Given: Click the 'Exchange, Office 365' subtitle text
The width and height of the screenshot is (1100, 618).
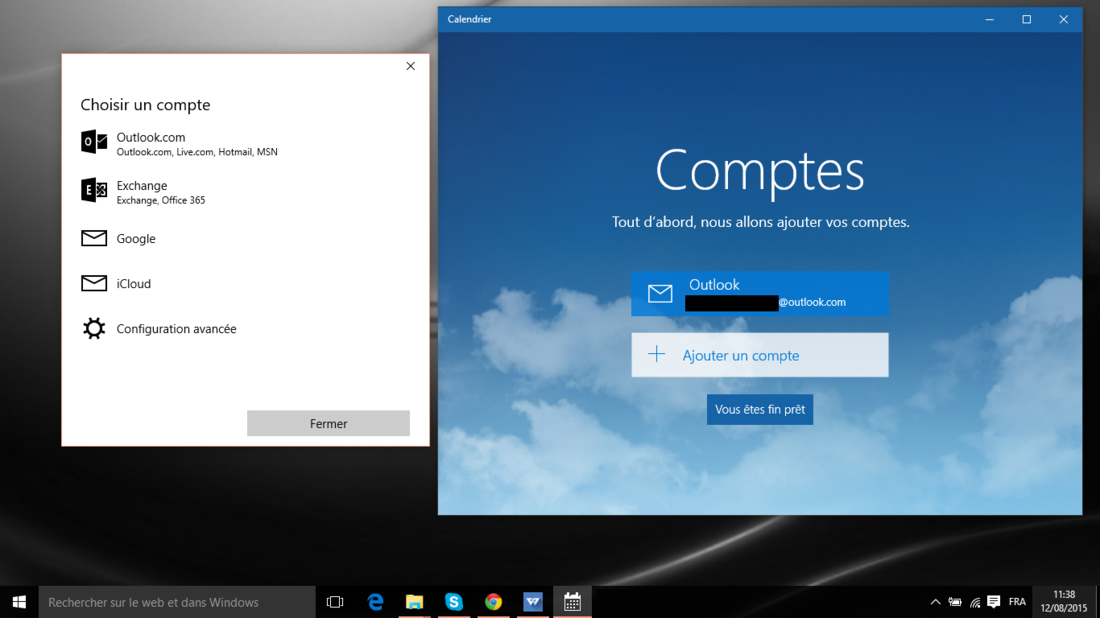Looking at the screenshot, I should pyautogui.click(x=161, y=200).
